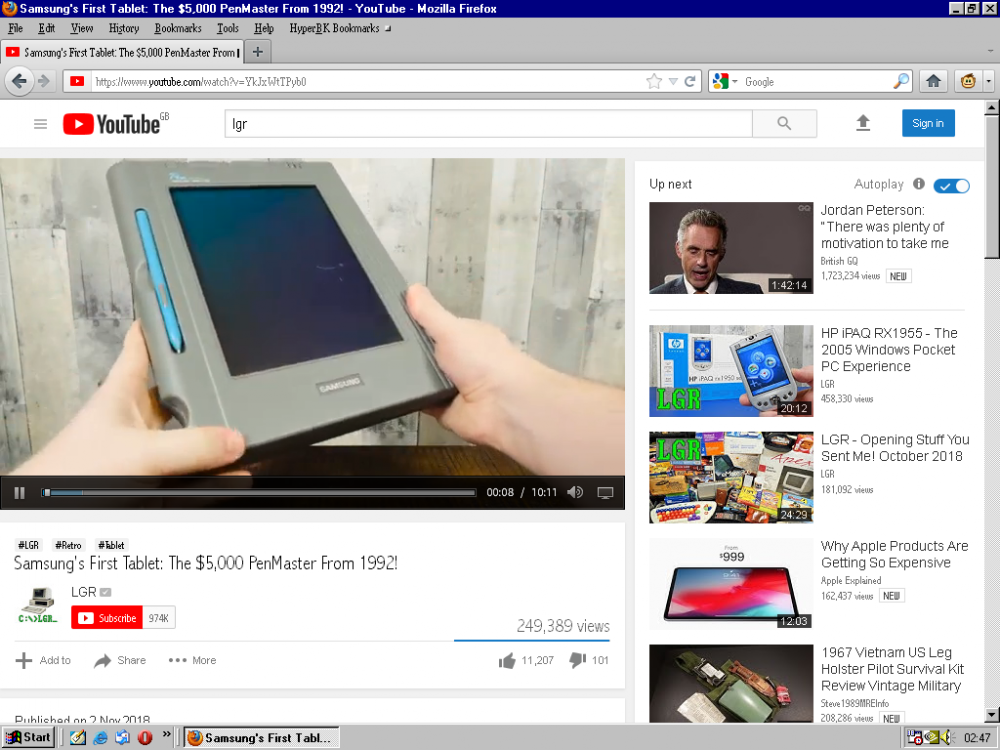This screenshot has height=750, width=1000.
Task: Open a new tab with plus button
Action: pos(258,52)
